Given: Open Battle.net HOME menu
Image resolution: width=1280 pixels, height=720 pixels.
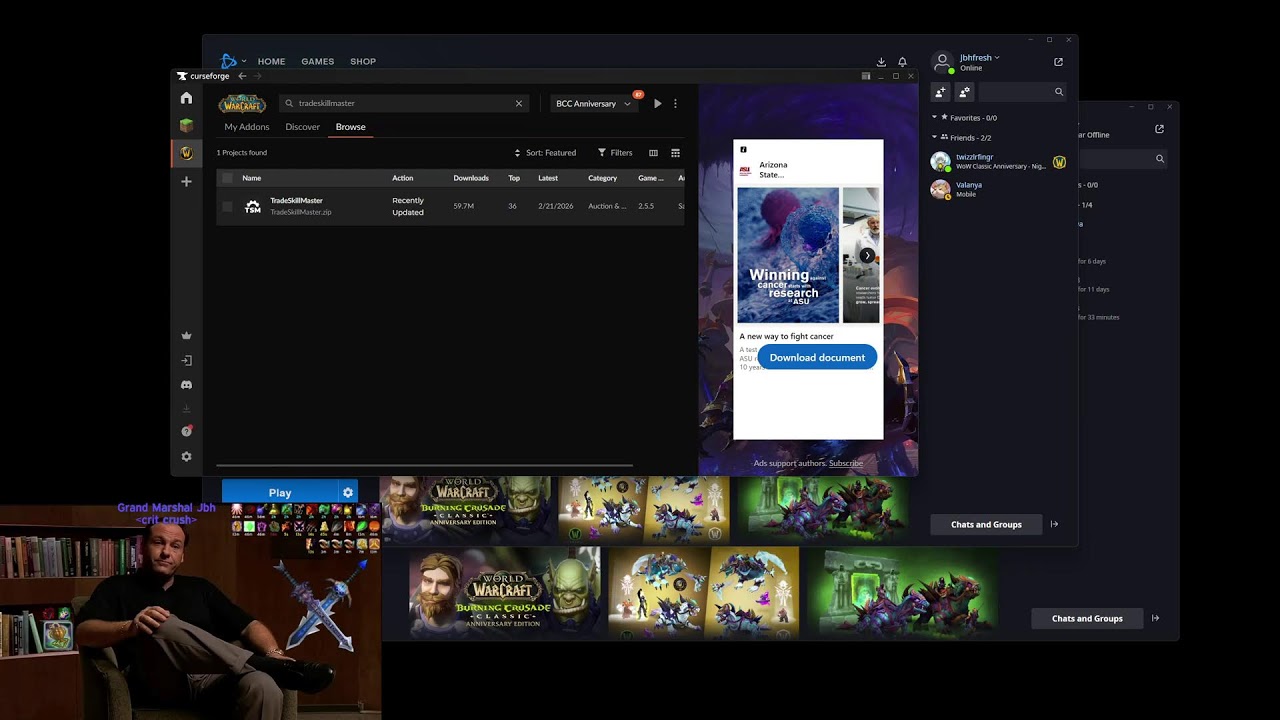Looking at the screenshot, I should click(x=271, y=62).
